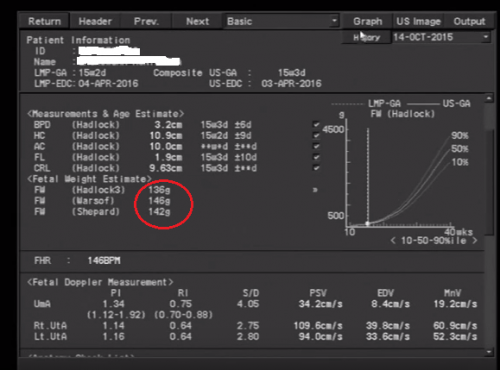Click the LMP-GA value 15w2d
Screen dimensions: 500x370
click(92, 73)
